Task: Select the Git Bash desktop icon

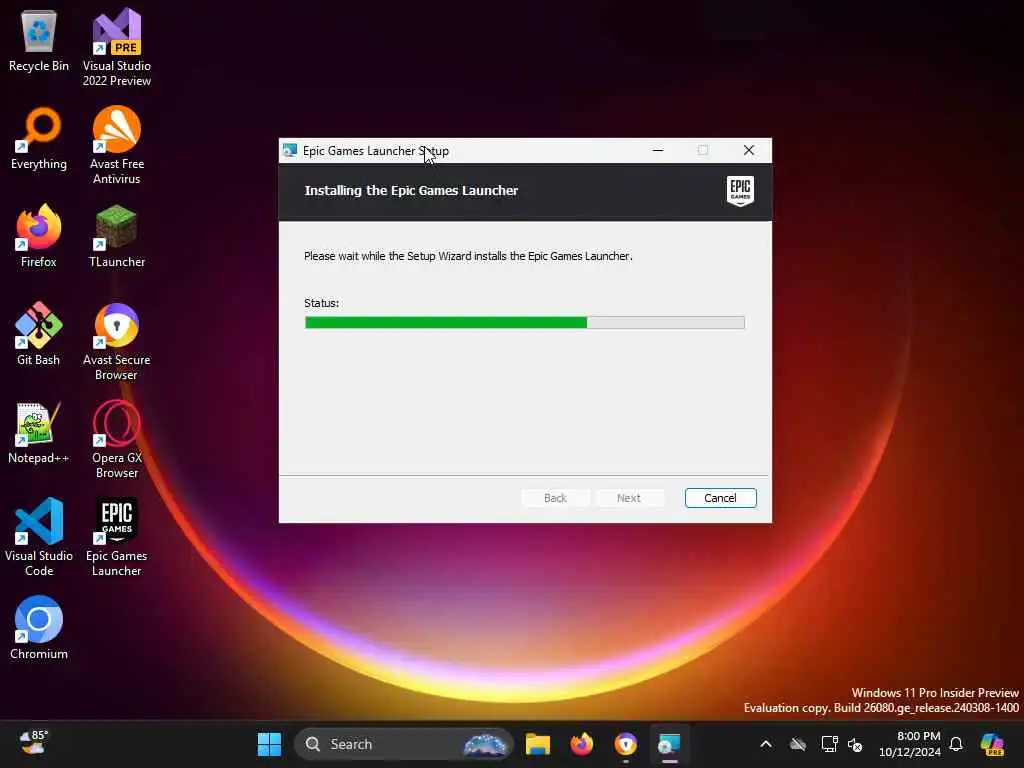Action: tap(39, 334)
